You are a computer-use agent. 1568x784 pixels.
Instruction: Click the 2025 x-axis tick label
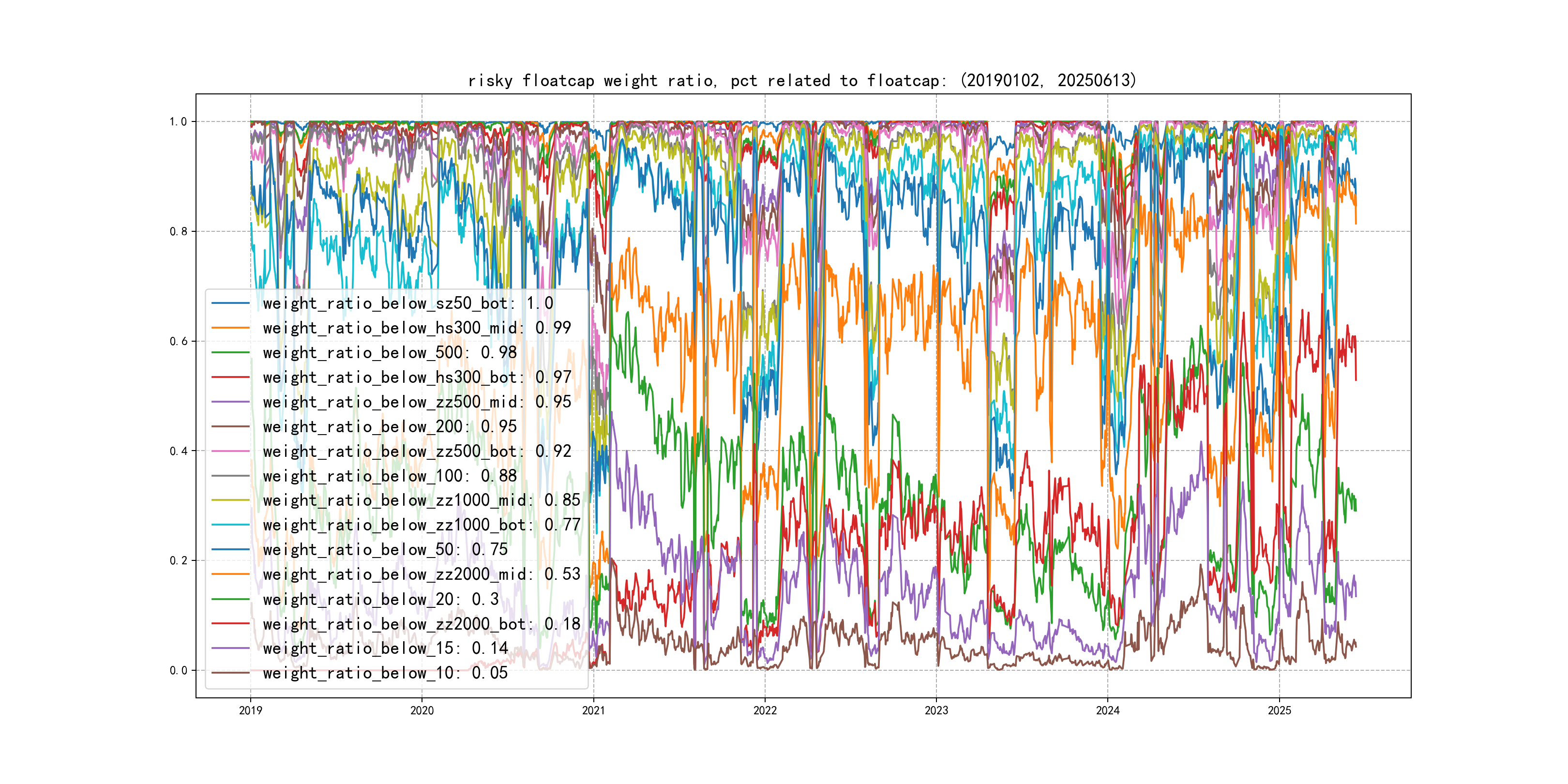(1280, 710)
